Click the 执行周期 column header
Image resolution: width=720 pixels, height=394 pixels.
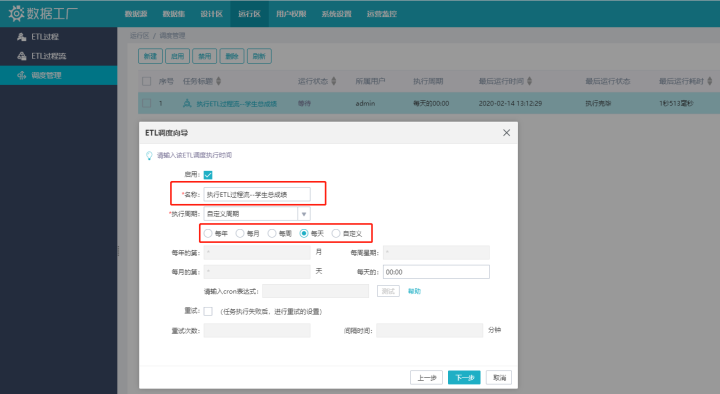pos(428,81)
